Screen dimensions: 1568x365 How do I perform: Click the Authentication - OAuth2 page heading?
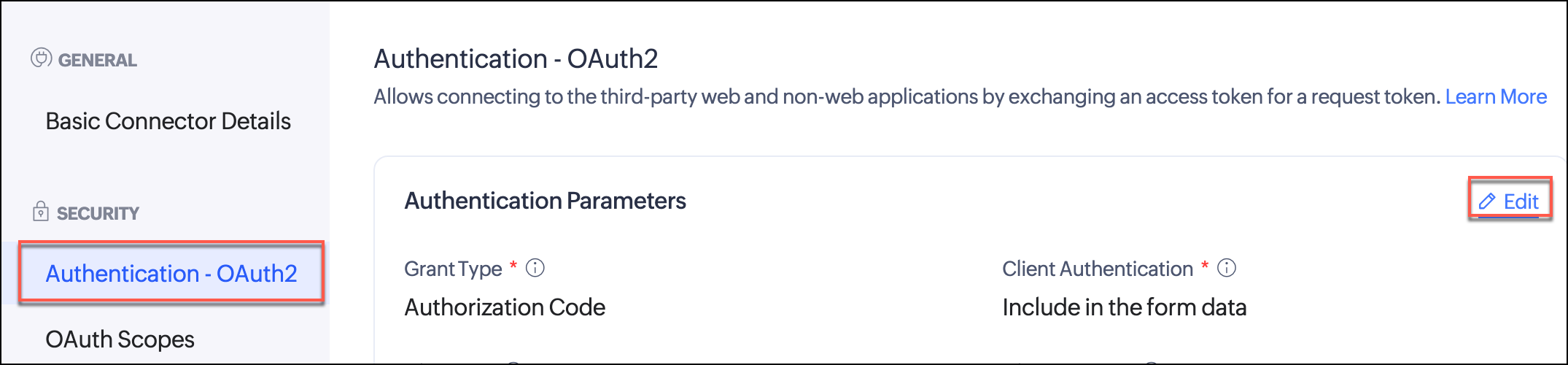pos(516,59)
